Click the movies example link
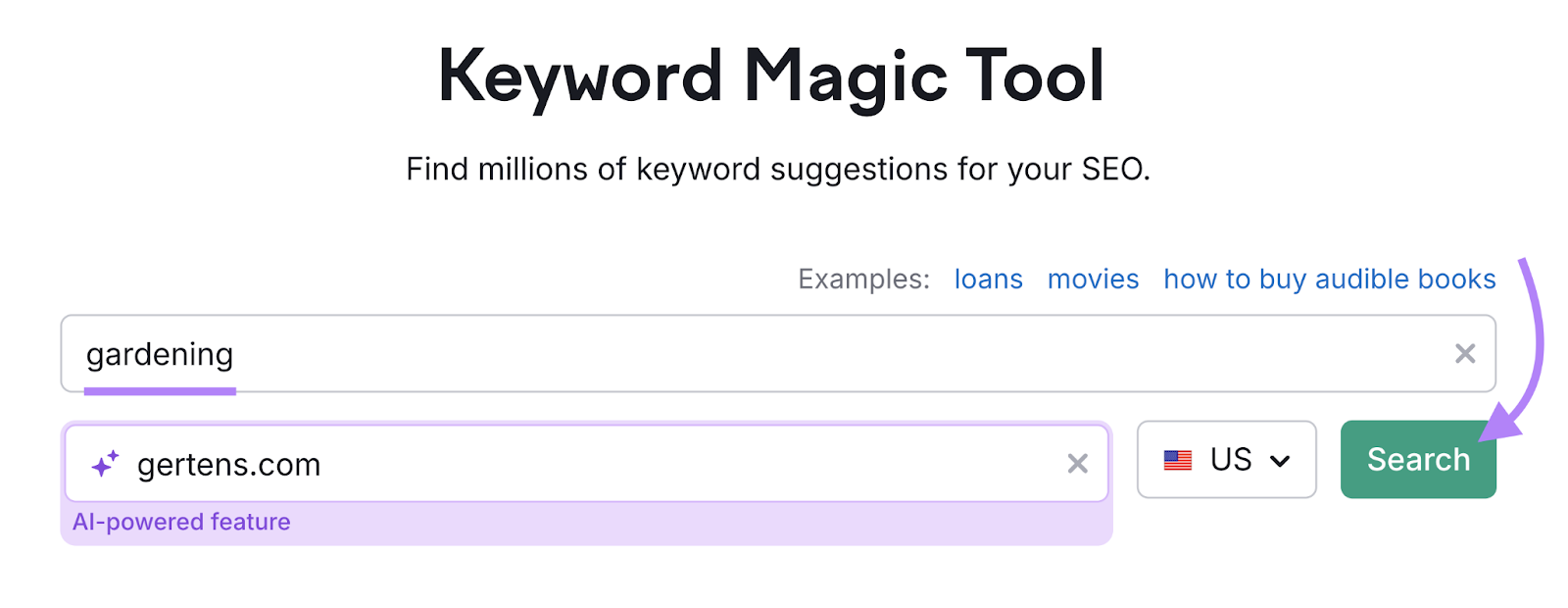 (x=1093, y=279)
